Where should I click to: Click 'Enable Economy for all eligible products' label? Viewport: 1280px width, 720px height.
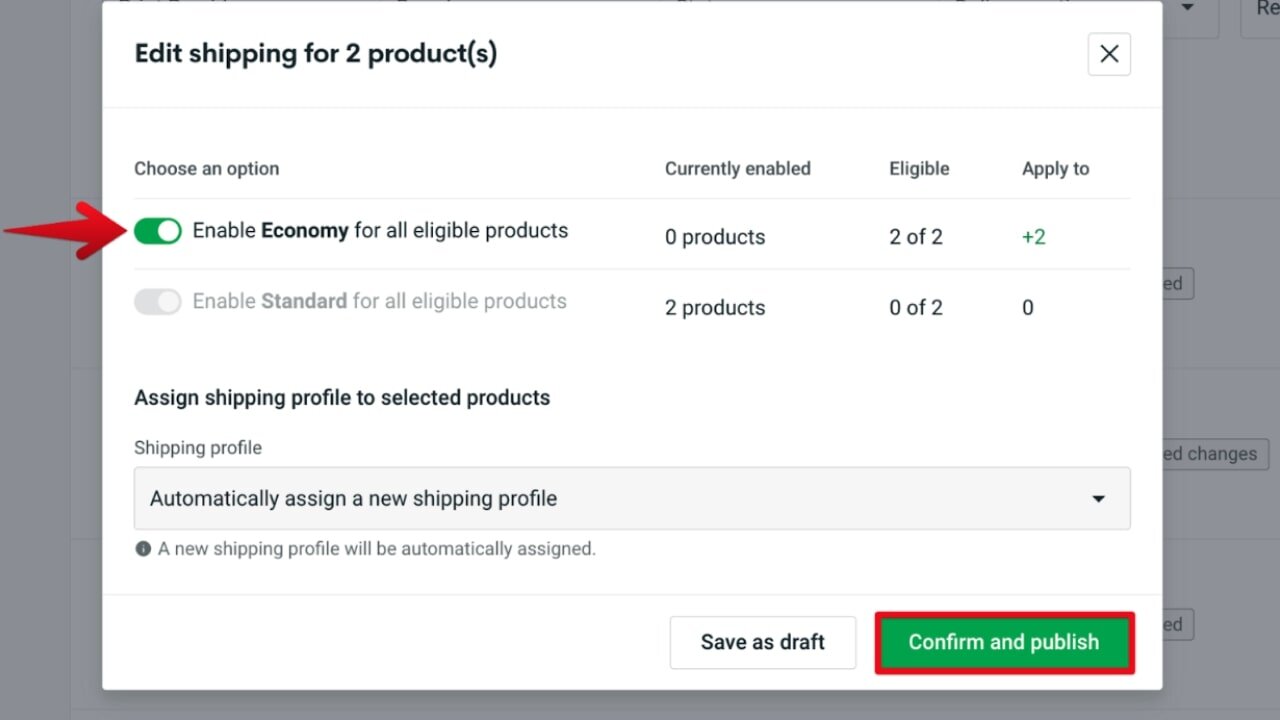click(380, 231)
